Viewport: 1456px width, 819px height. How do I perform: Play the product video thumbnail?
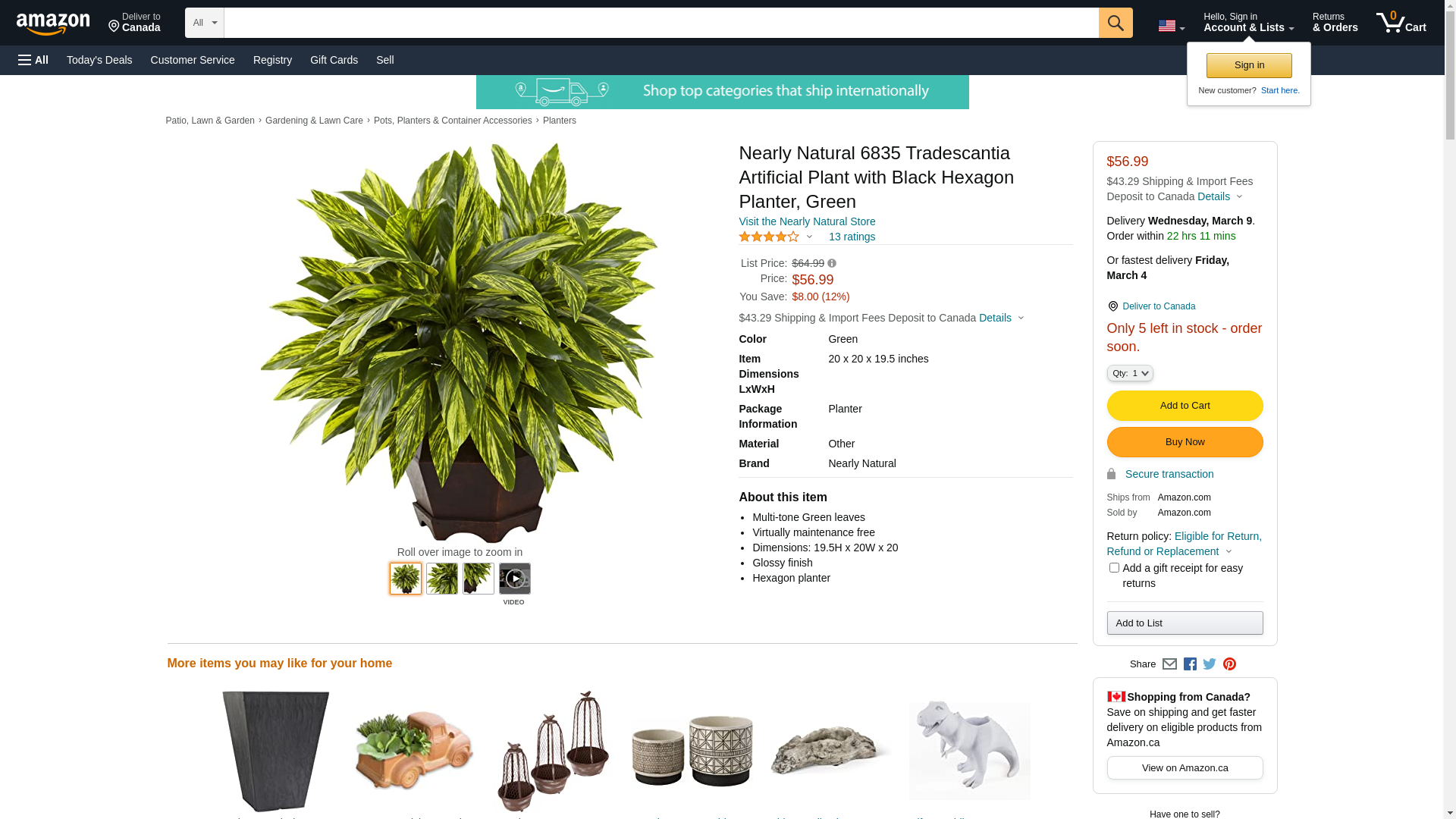coord(515,579)
